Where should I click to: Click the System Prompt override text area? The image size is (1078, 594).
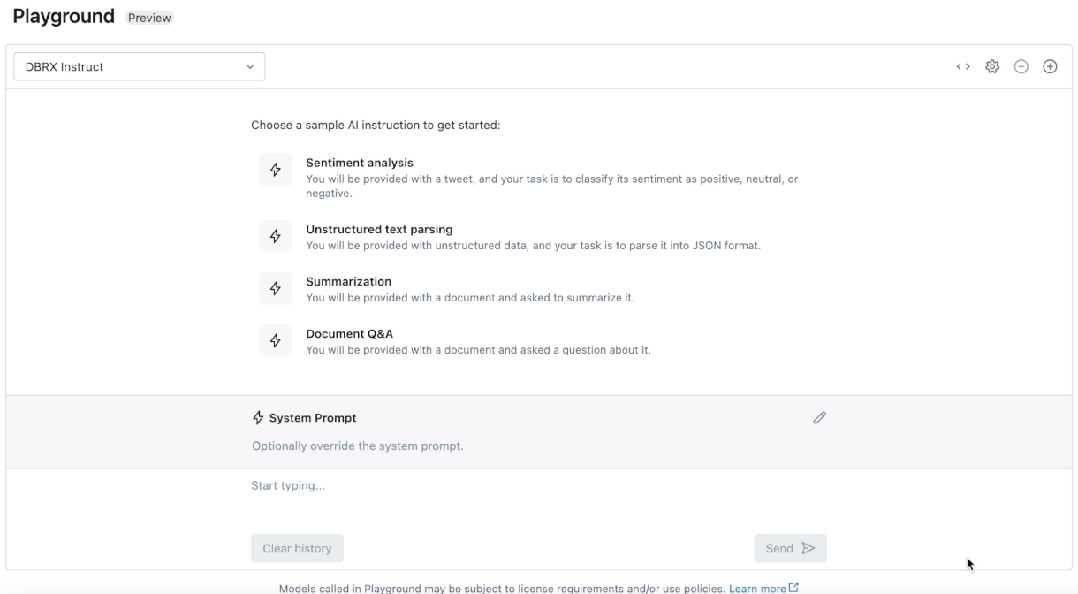tap(358, 446)
